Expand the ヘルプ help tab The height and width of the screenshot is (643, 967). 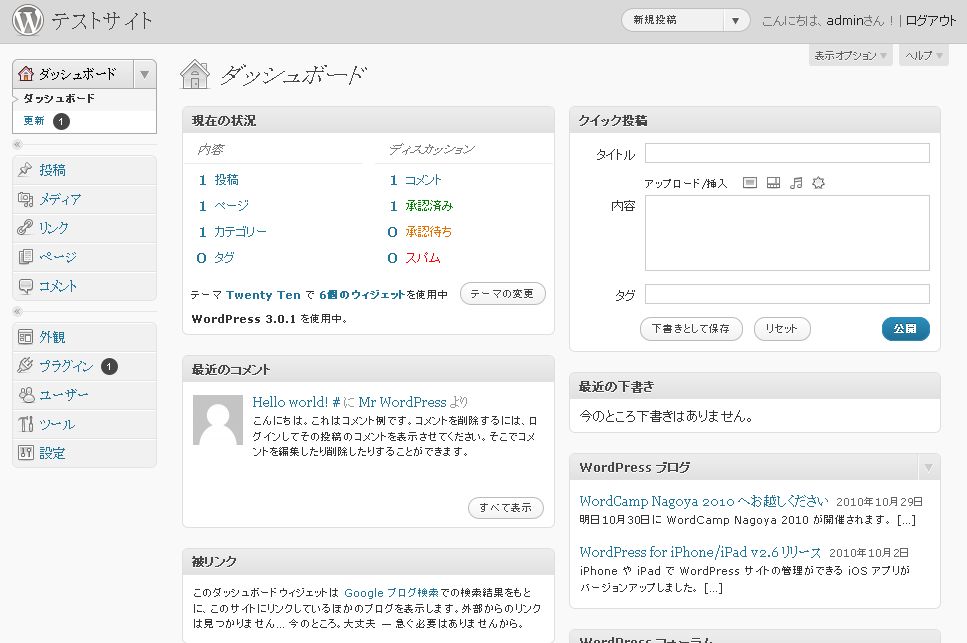(x=923, y=55)
